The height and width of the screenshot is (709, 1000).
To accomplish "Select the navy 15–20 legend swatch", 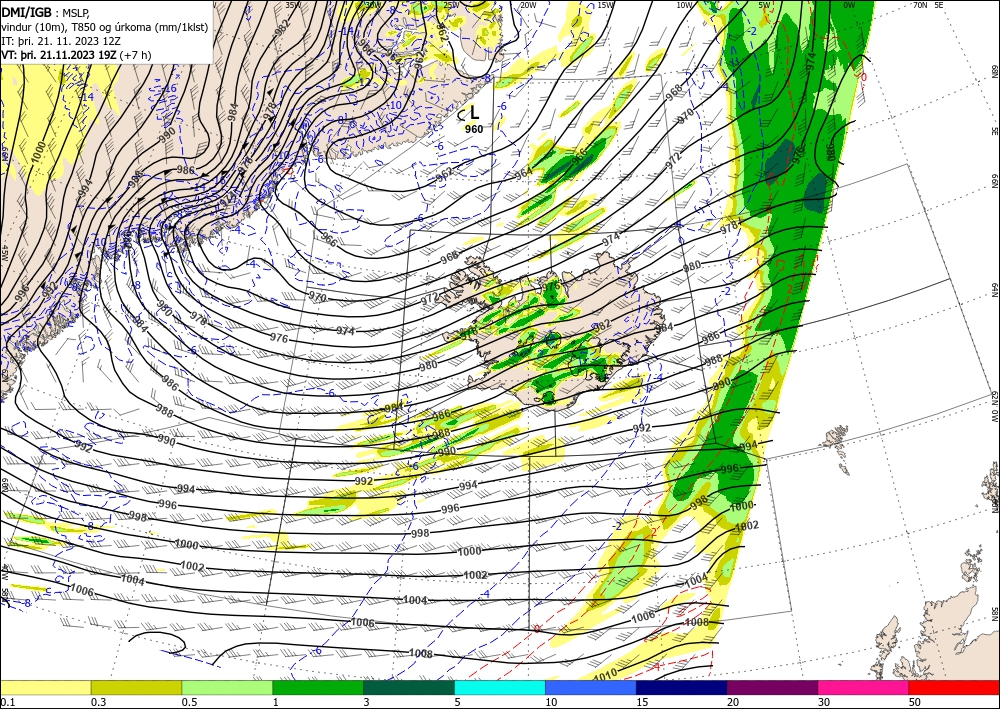I will coord(682,687).
